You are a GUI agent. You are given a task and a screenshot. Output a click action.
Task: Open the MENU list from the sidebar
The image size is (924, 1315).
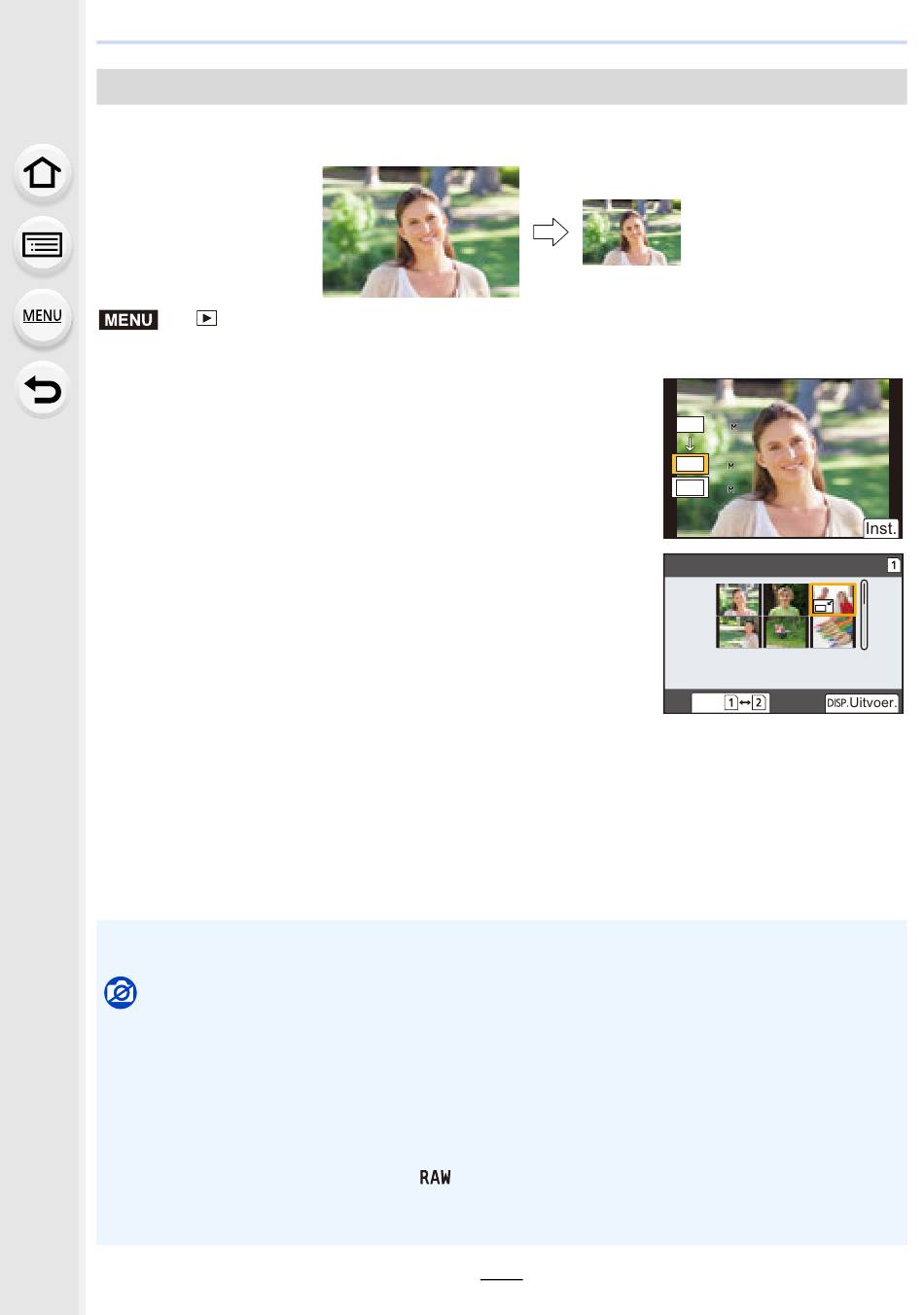point(42,316)
